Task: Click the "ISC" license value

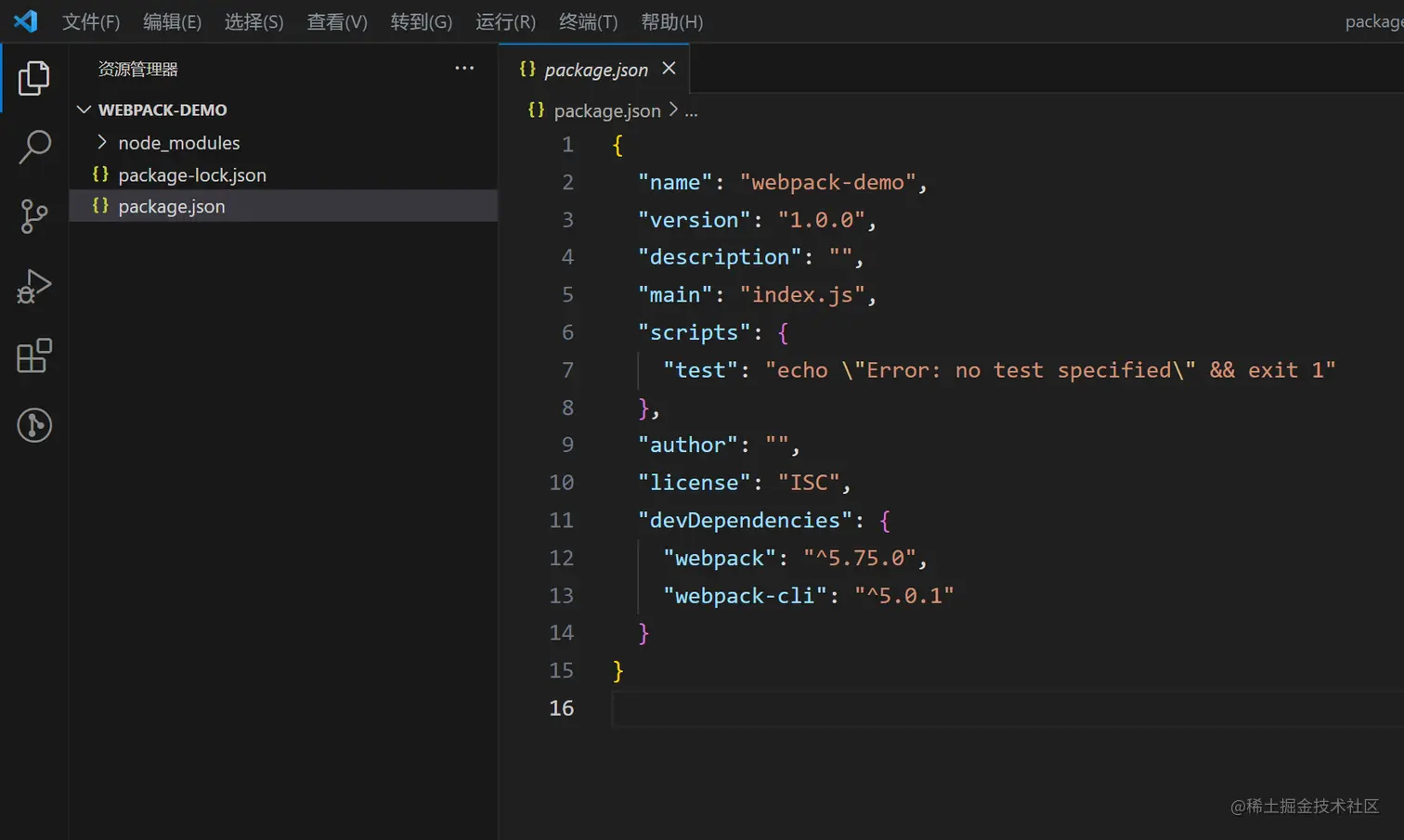Action: tap(809, 483)
